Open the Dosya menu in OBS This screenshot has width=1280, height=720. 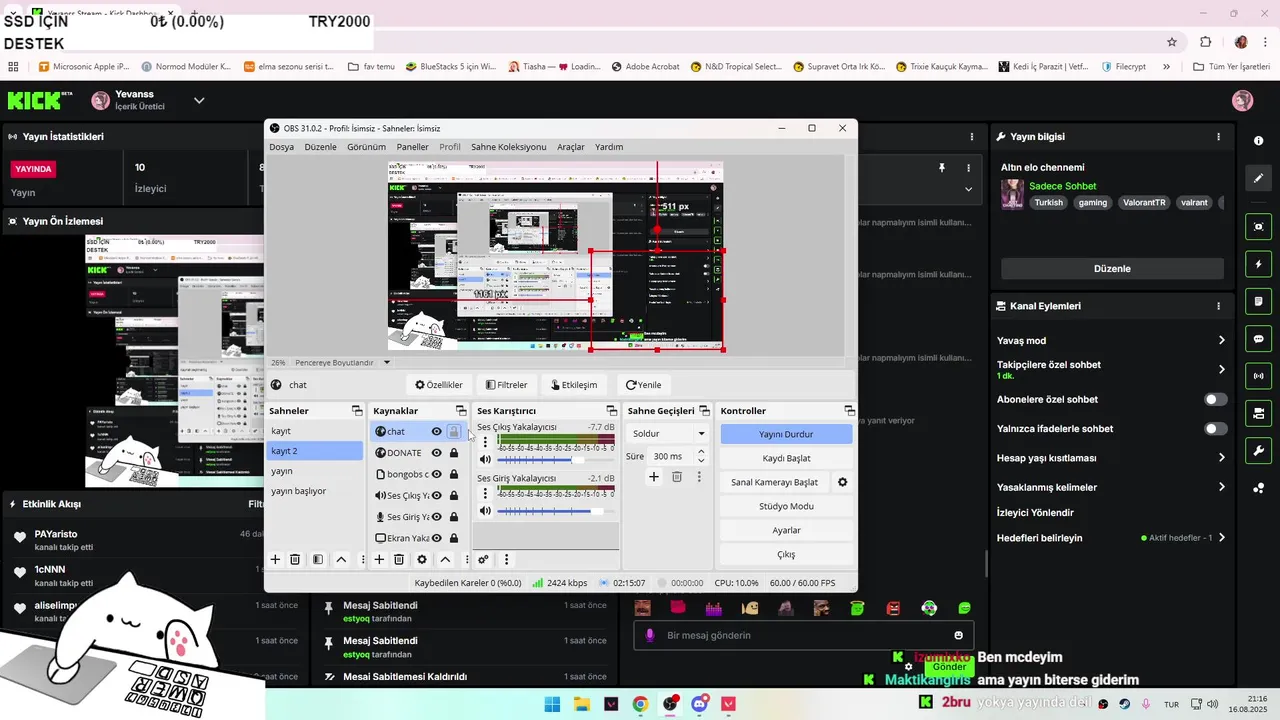click(x=281, y=147)
